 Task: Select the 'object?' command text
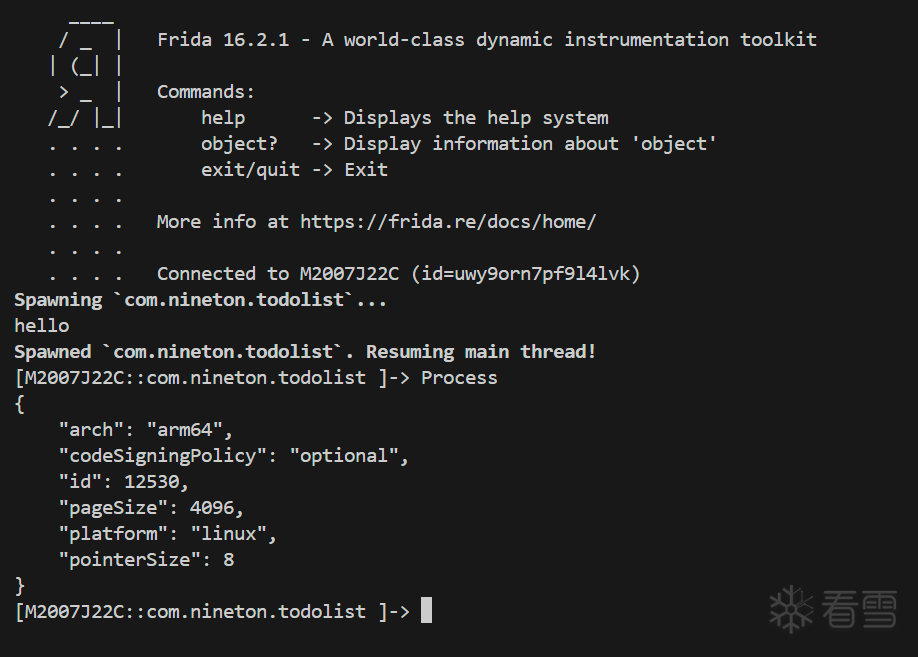tap(239, 144)
